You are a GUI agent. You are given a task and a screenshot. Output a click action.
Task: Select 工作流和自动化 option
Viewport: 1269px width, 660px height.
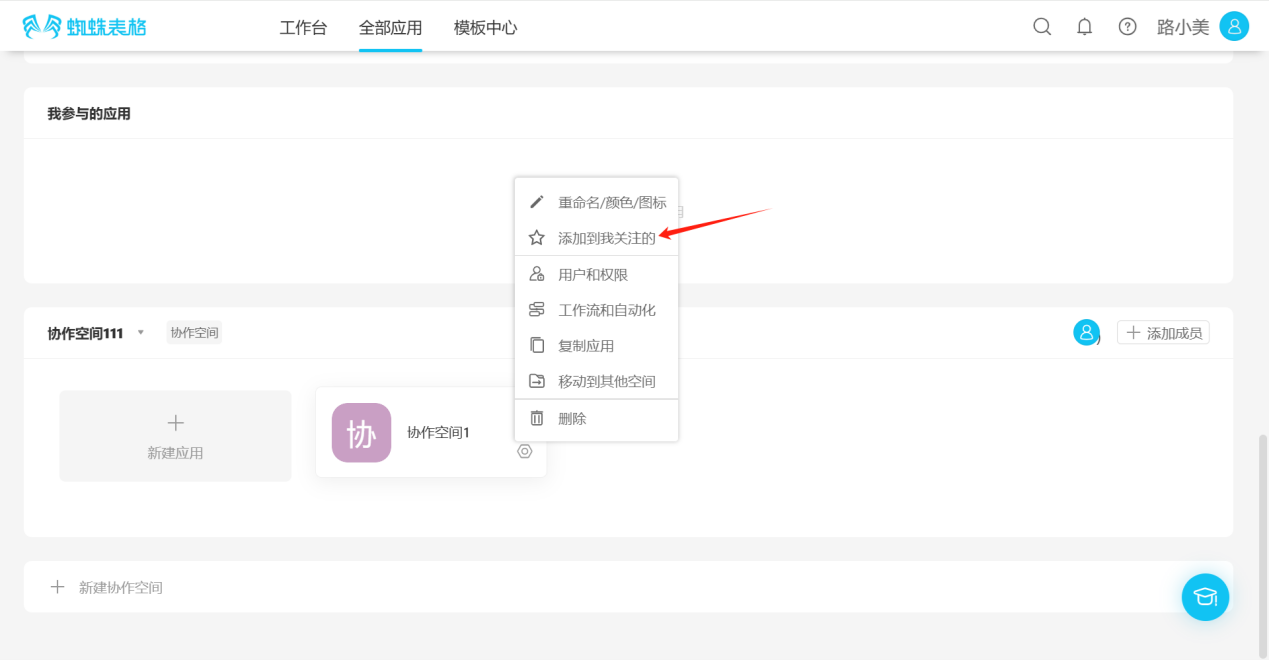click(606, 310)
